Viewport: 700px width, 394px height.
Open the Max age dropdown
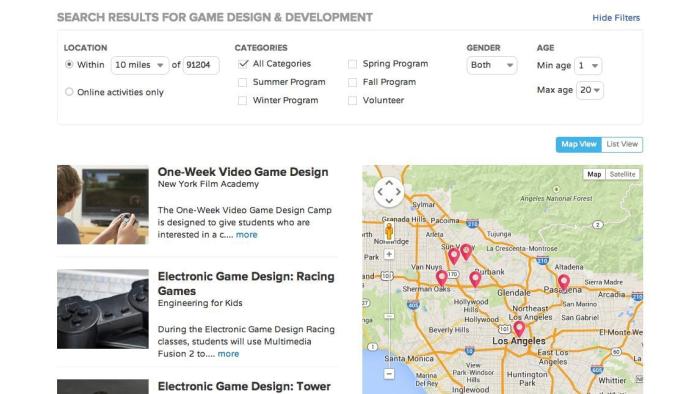(x=590, y=90)
